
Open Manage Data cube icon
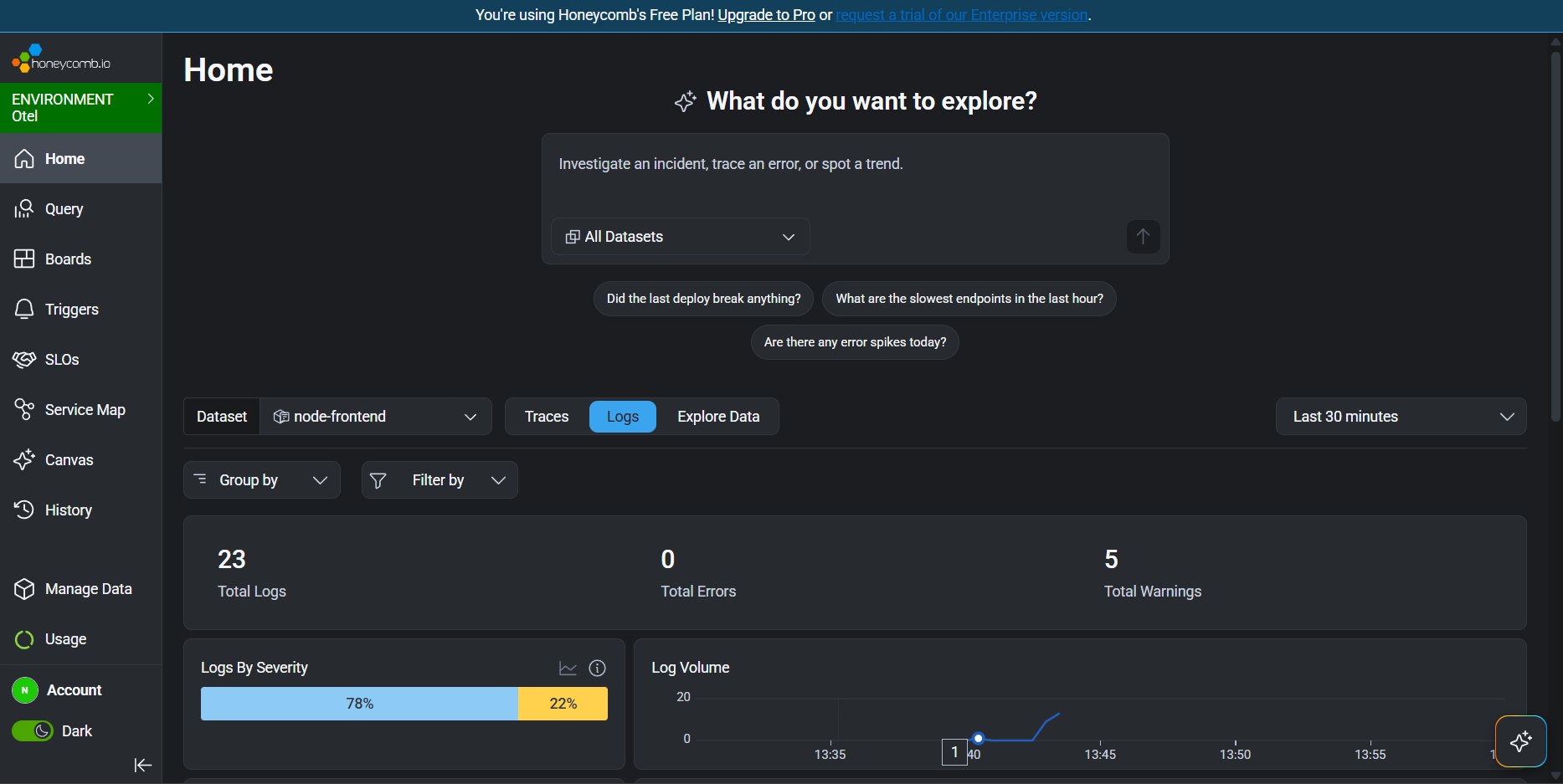tap(24, 588)
